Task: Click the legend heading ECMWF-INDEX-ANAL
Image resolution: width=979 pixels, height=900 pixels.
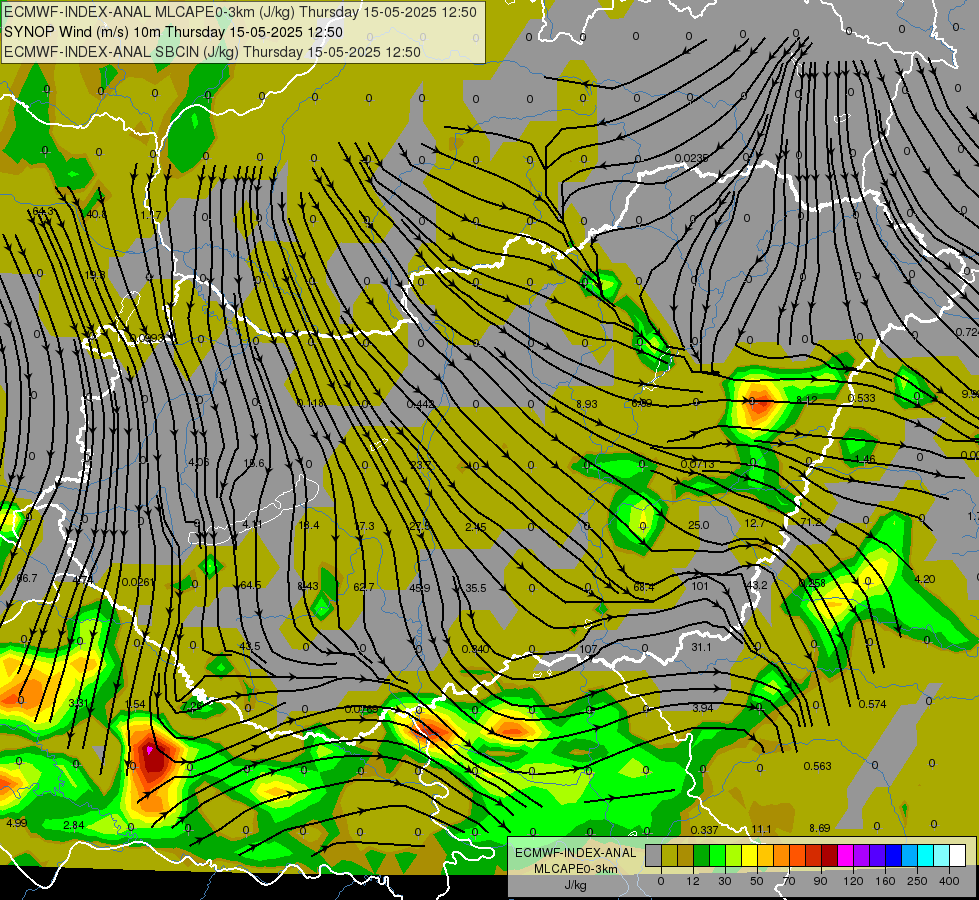Action: click(x=576, y=853)
